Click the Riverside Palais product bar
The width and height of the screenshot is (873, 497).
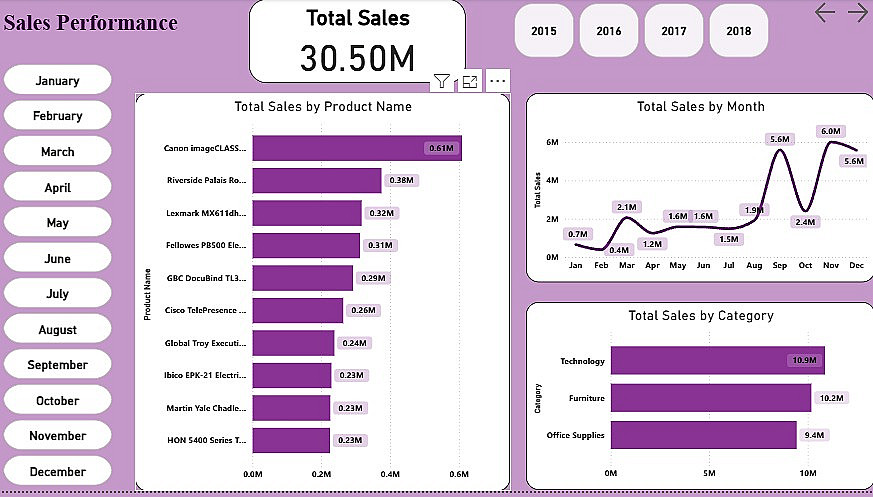point(316,181)
